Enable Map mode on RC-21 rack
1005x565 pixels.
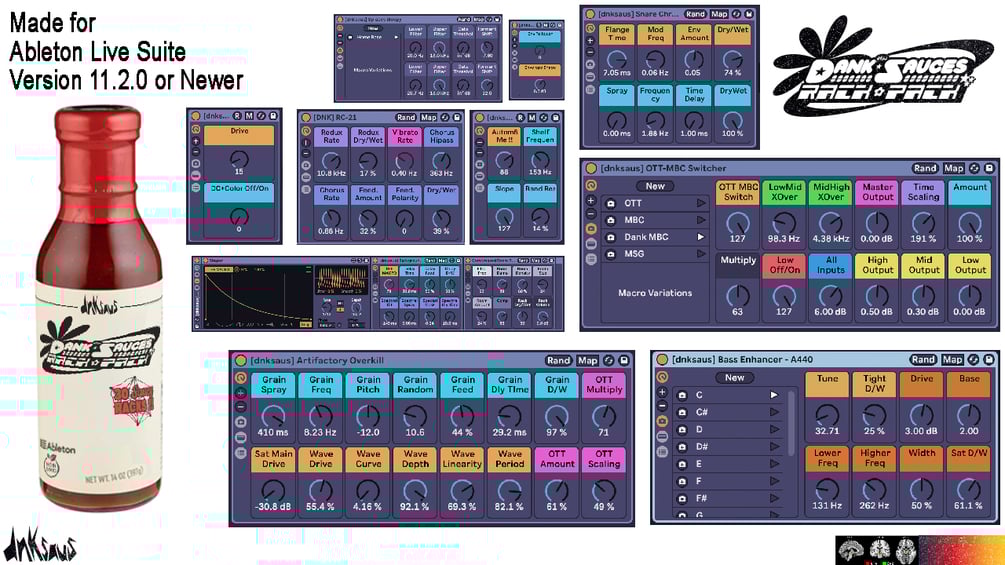pyautogui.click(x=428, y=117)
